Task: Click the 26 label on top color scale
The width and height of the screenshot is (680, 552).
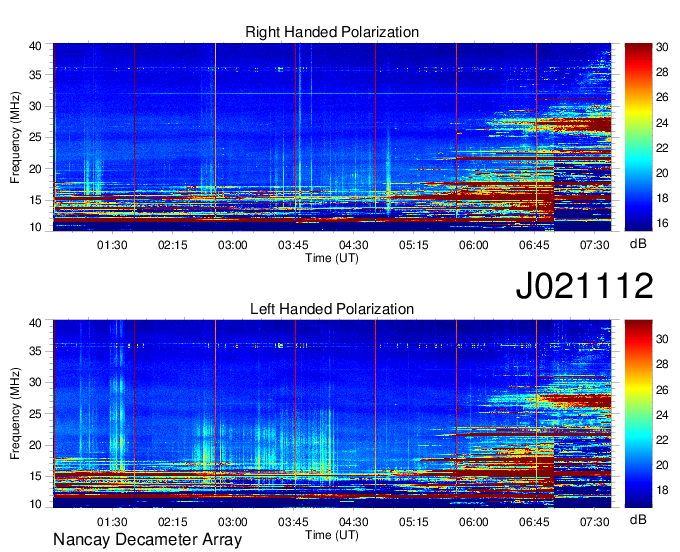Action: click(662, 97)
